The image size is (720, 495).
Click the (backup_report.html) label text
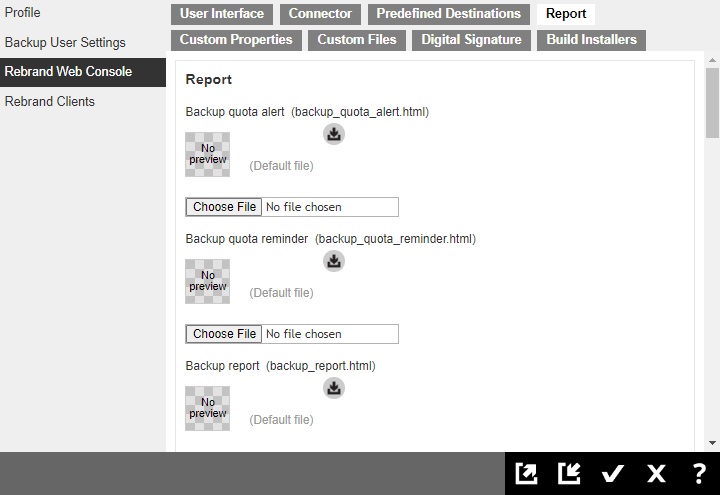(321, 366)
